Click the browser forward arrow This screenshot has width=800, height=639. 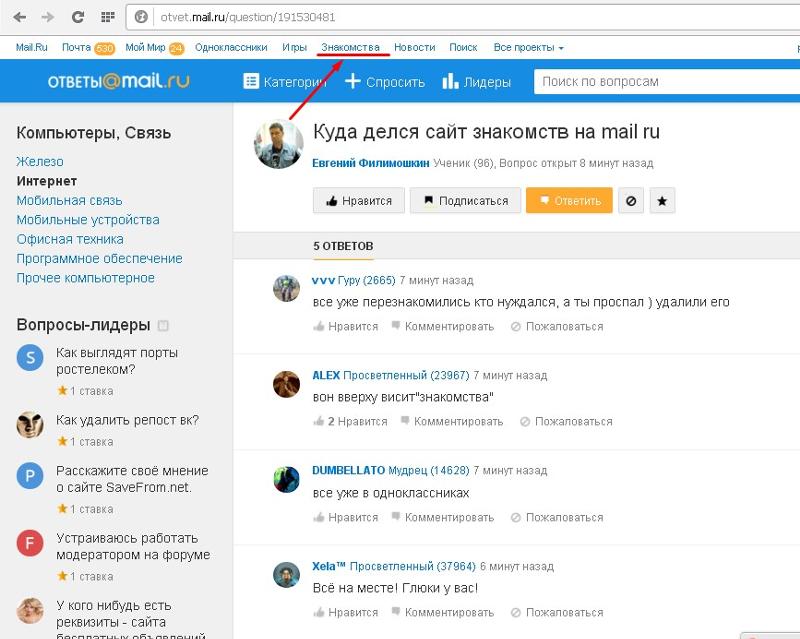coord(48,17)
